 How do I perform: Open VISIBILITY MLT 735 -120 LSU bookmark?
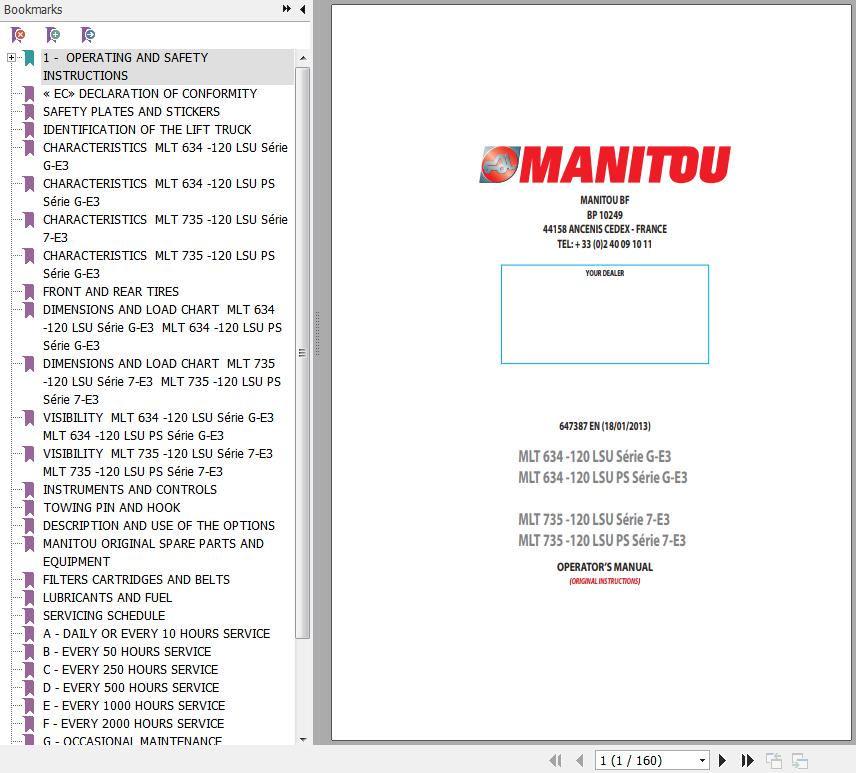pyautogui.click(x=158, y=463)
